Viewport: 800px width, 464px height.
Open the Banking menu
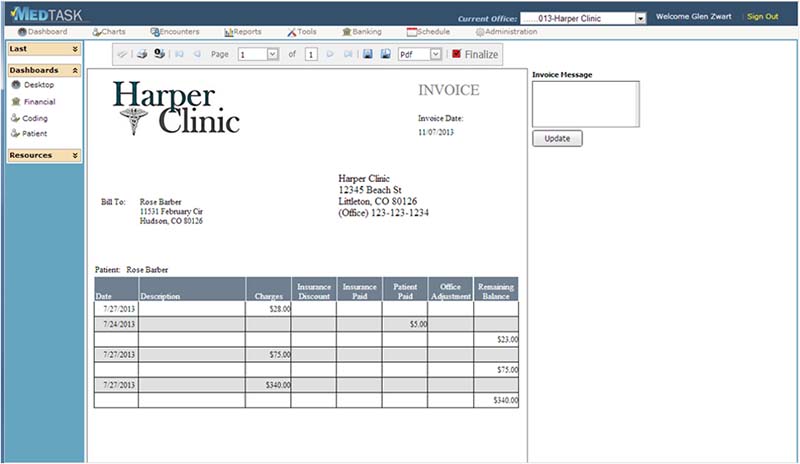click(x=362, y=32)
